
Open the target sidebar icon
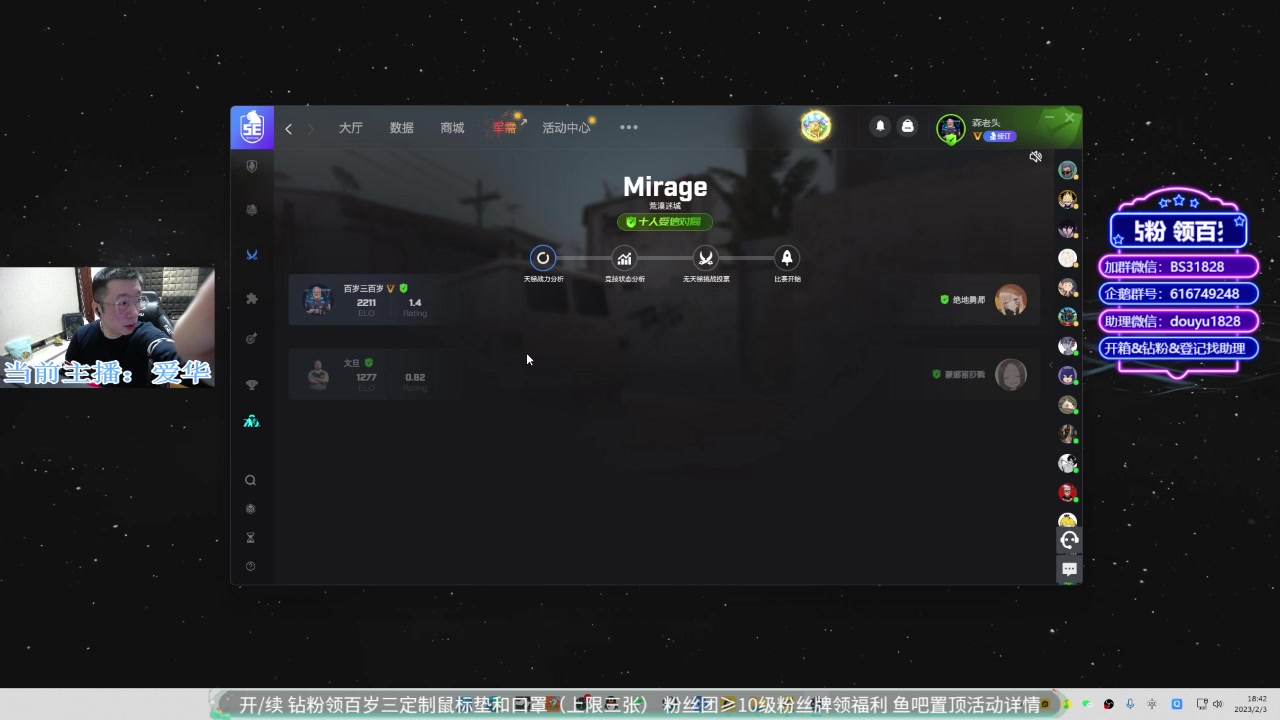click(x=251, y=339)
